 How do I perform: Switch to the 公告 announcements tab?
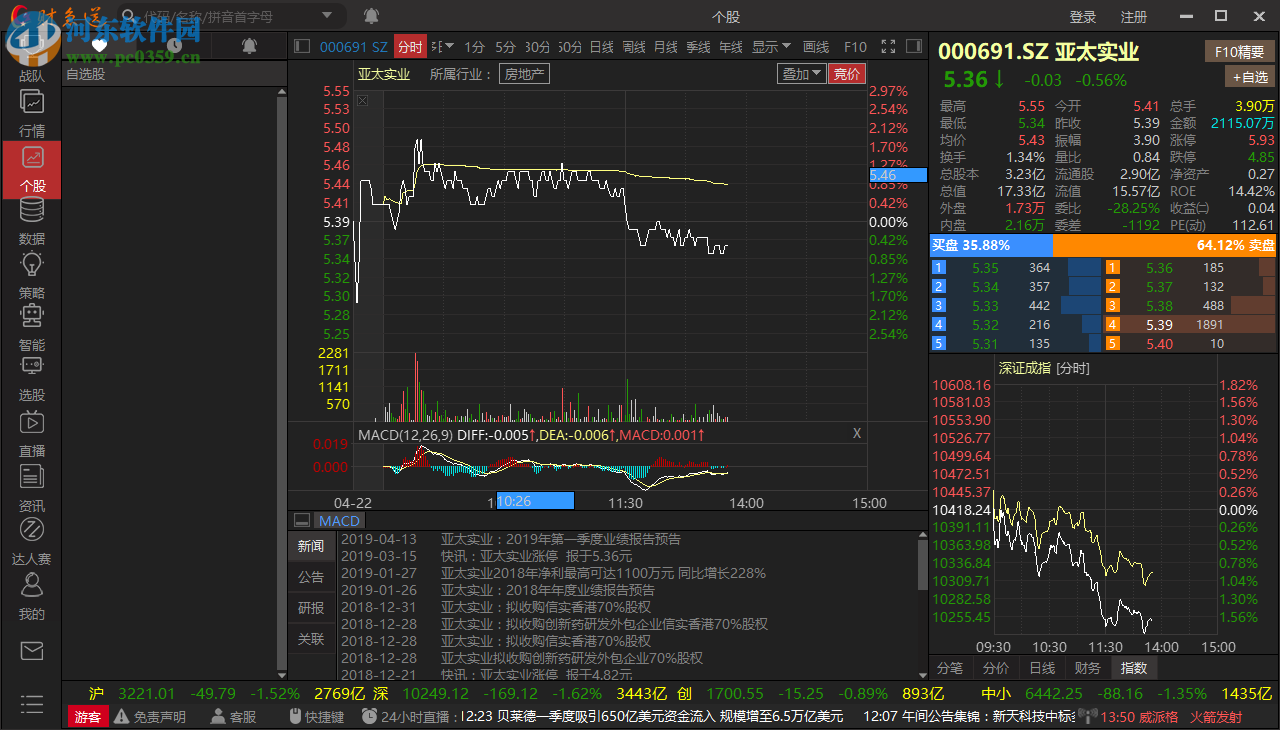tap(311, 576)
